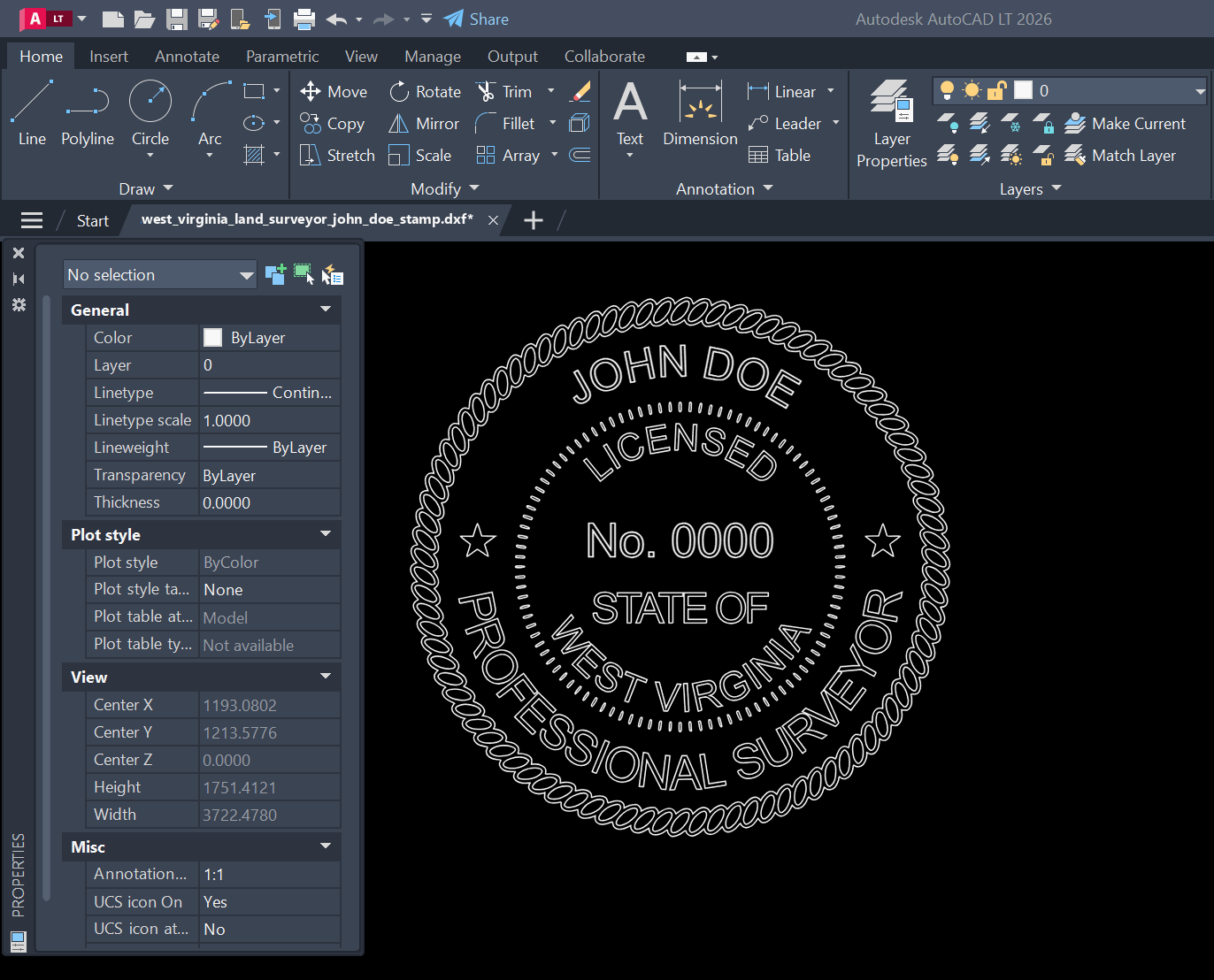Viewport: 1214px width, 980px height.
Task: Click Make Current layer button
Action: coord(1125,123)
